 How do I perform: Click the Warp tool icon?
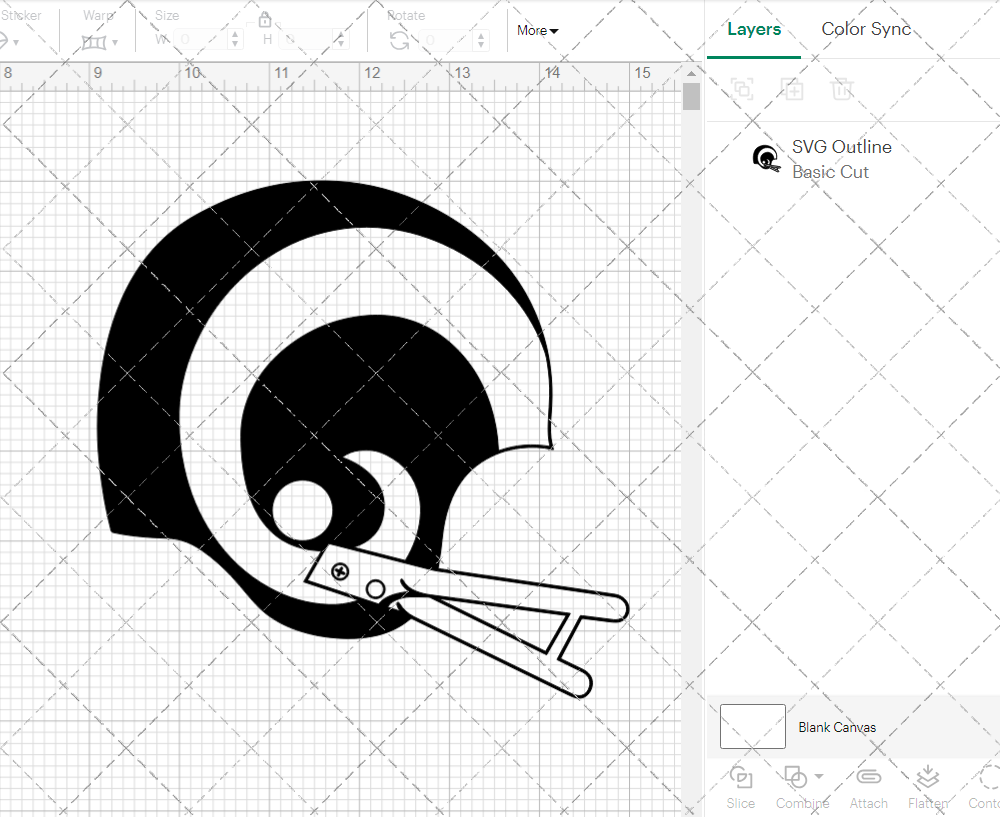pyautogui.click(x=94, y=43)
